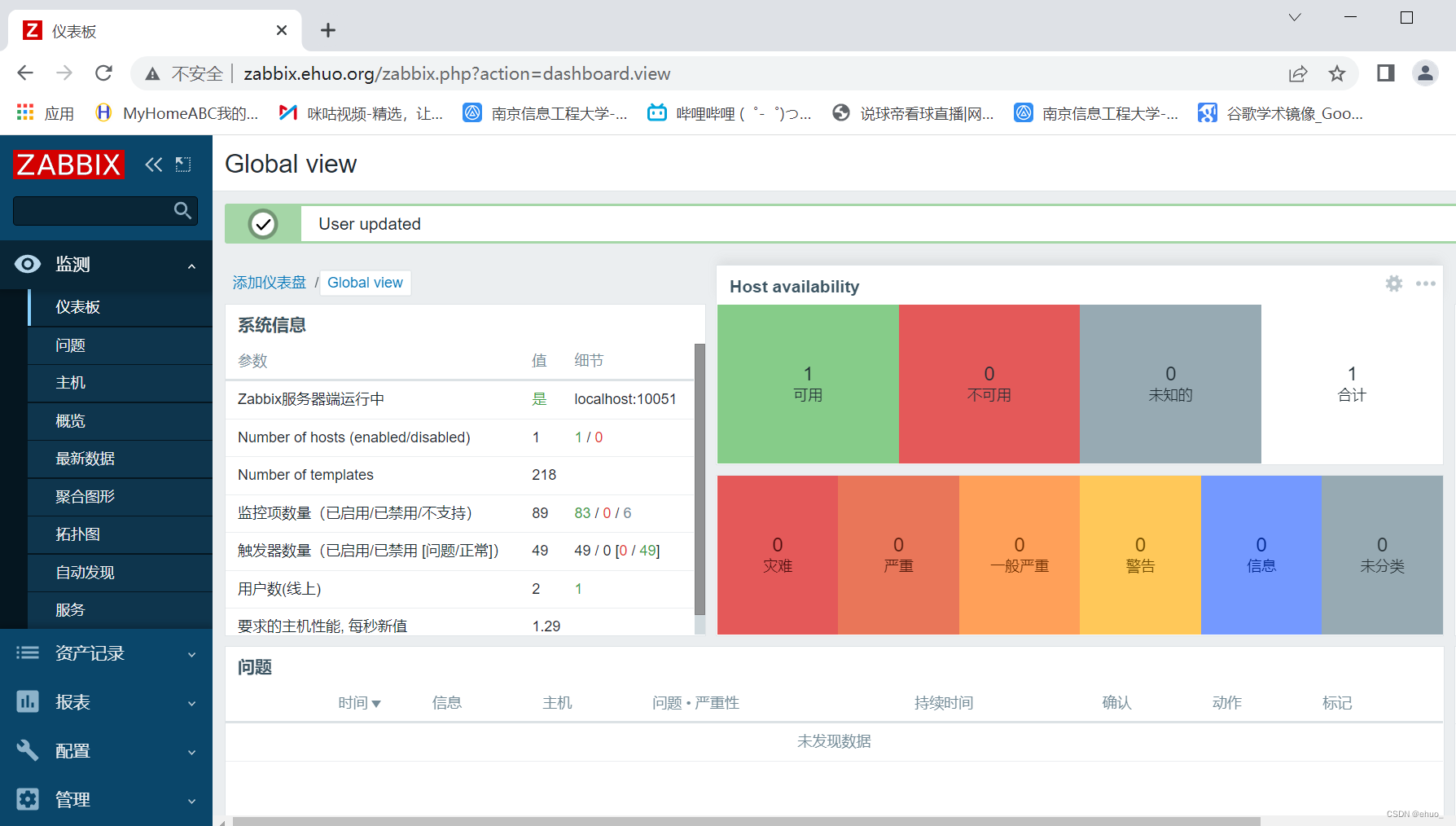1456x826 pixels.
Task: Click the 系统信息 widget vertical scrollbar
Action: (x=699, y=479)
